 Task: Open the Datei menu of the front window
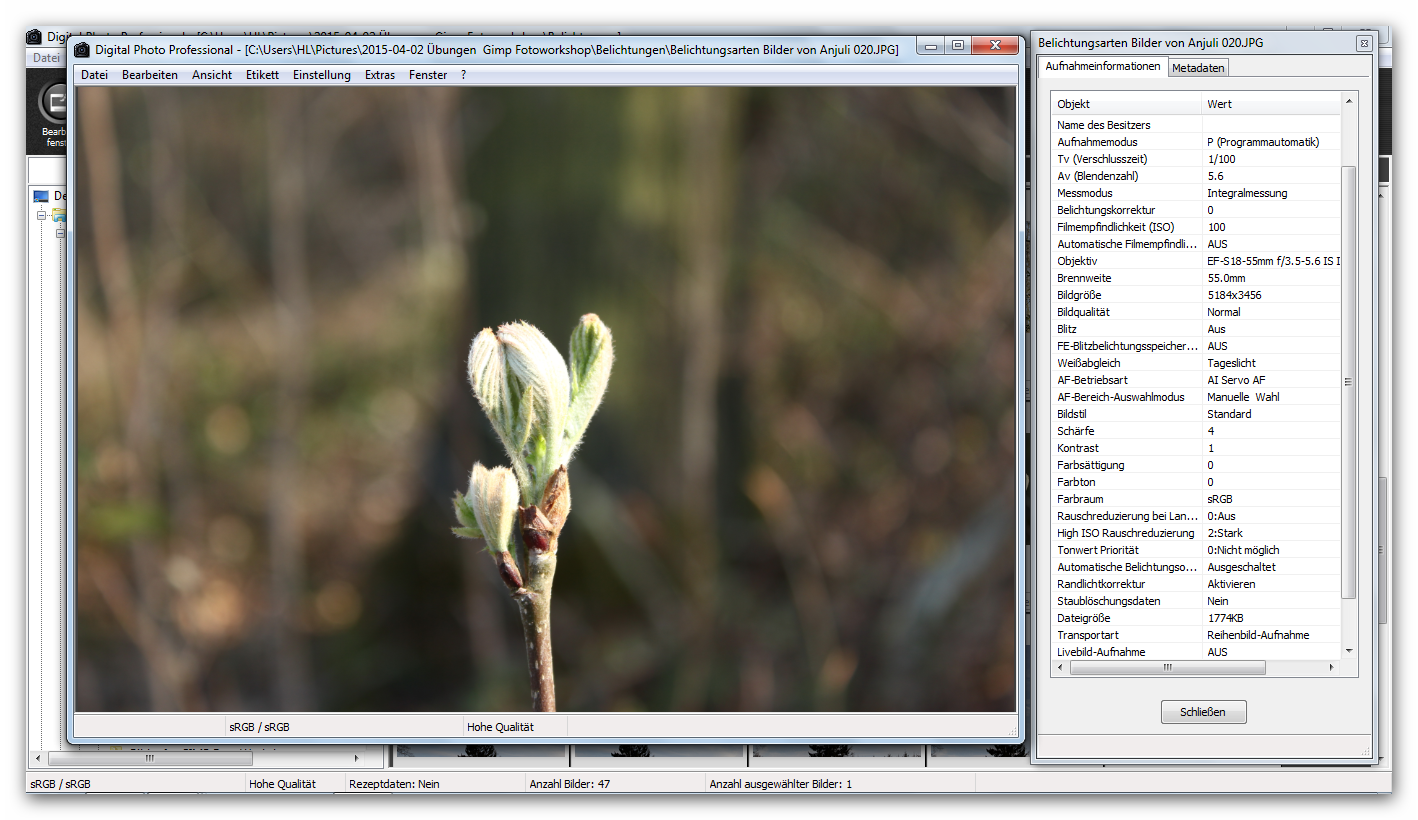95,75
